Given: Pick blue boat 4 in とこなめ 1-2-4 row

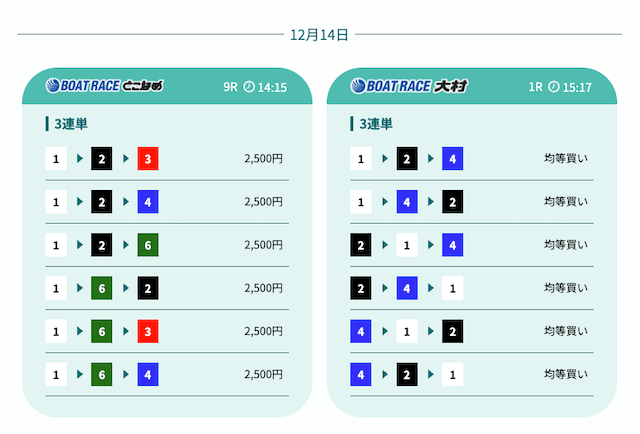Looking at the screenshot, I should (x=148, y=201).
